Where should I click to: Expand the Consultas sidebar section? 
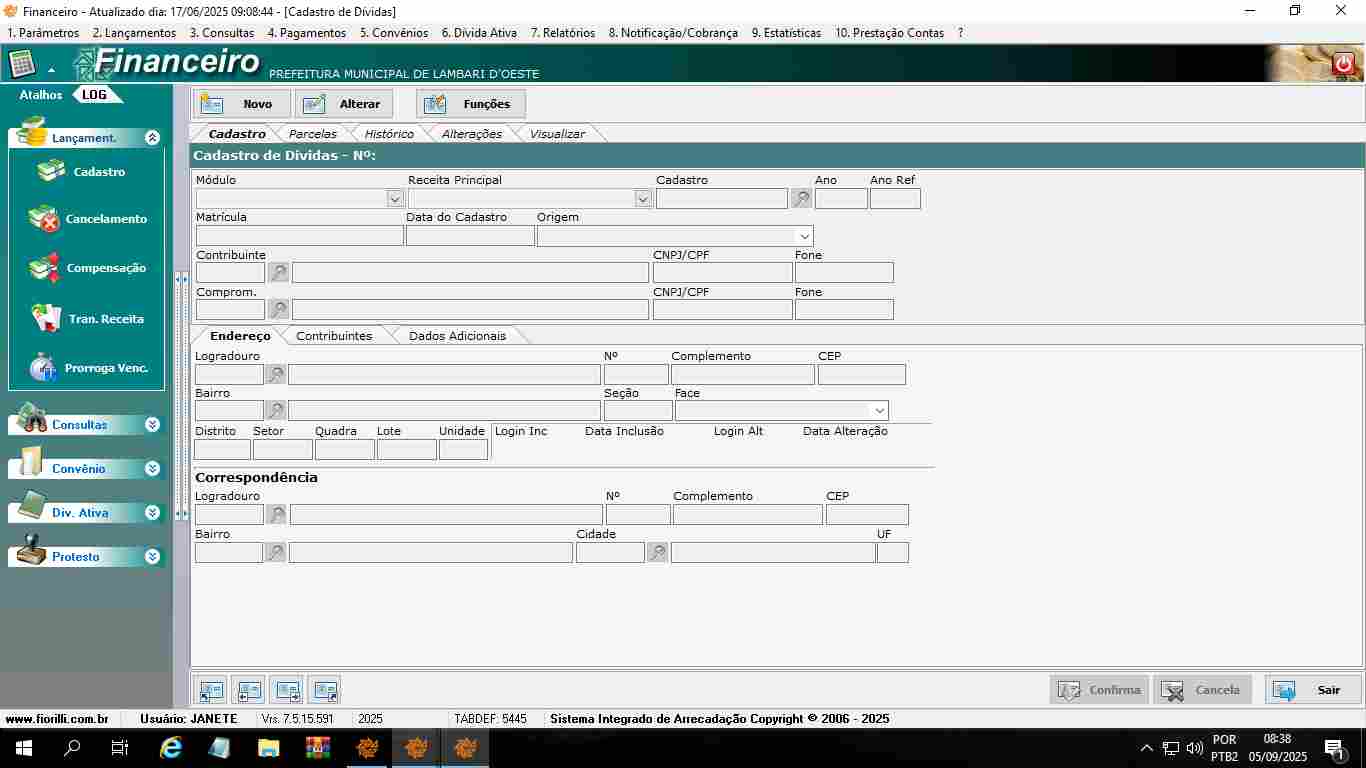coord(152,425)
